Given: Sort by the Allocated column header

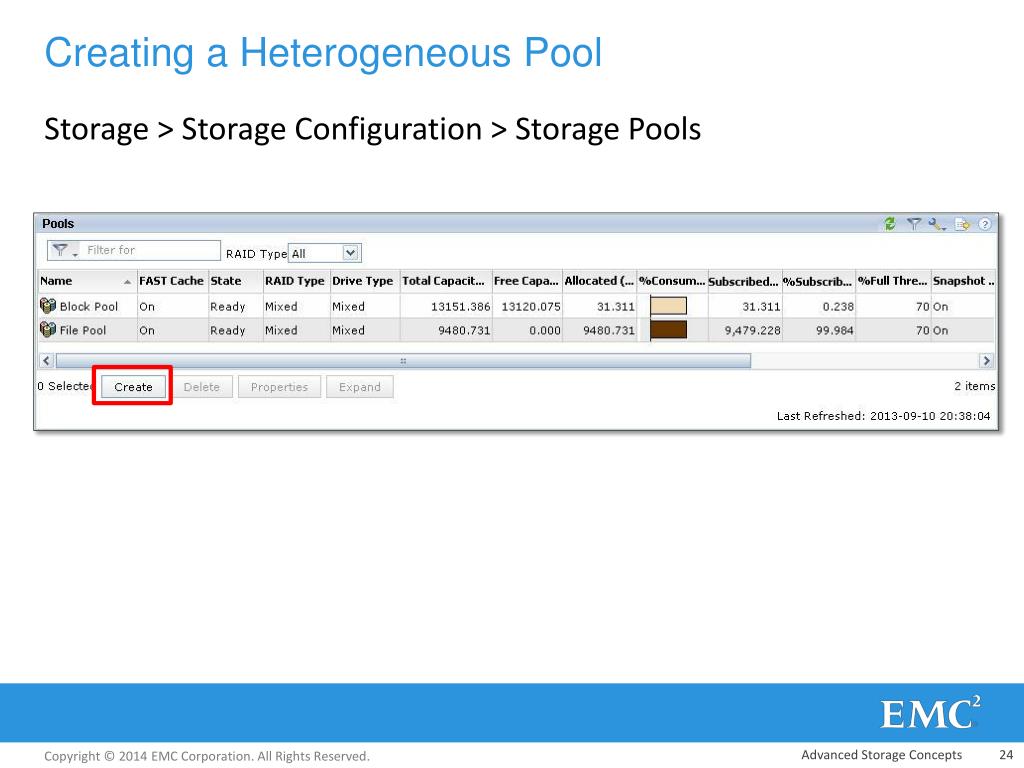Looking at the screenshot, I should point(600,281).
